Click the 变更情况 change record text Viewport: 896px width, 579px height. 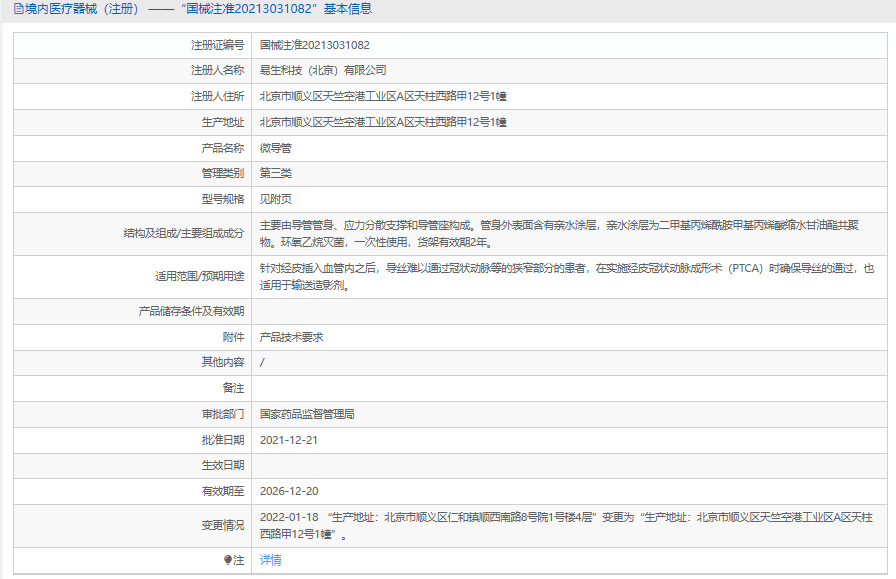[x=566, y=525]
